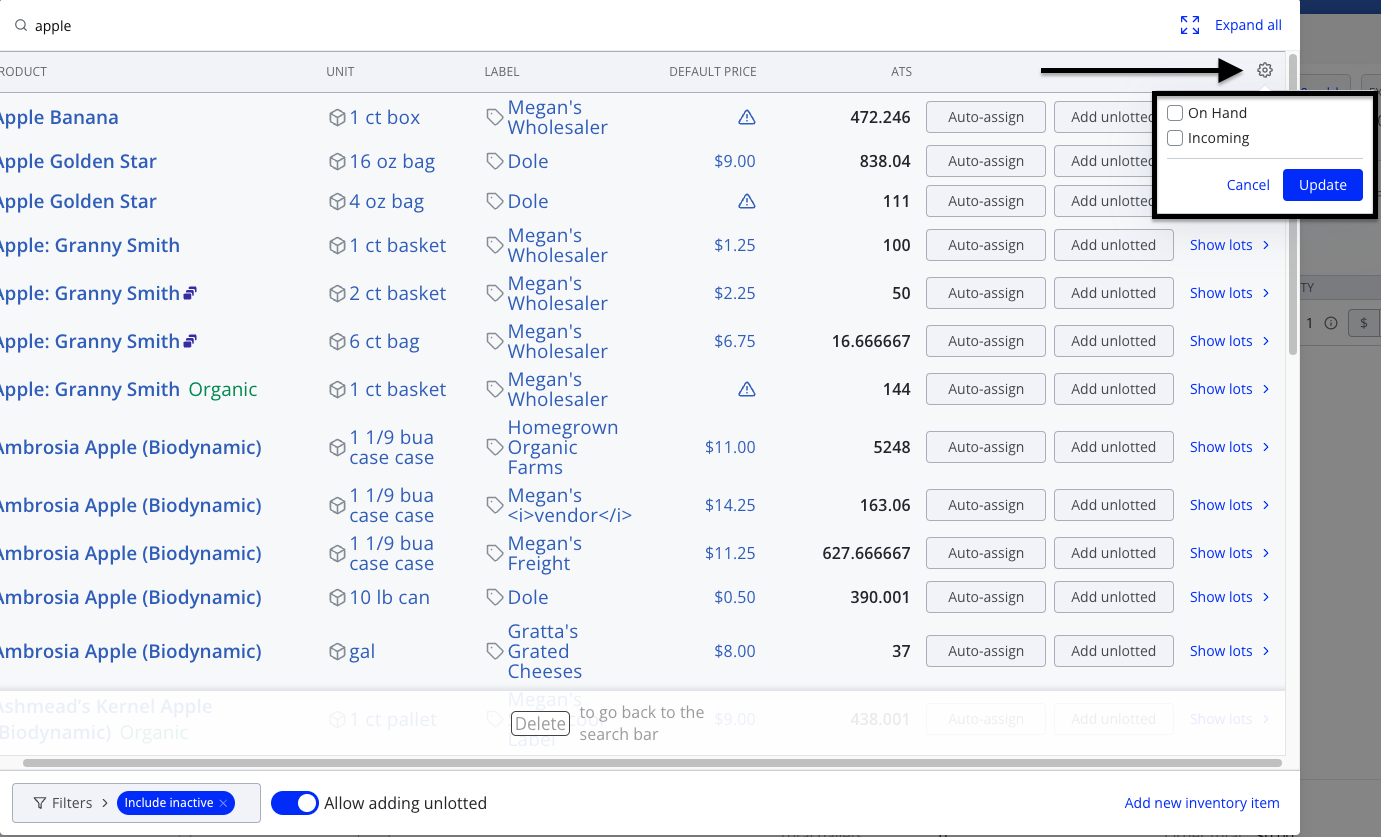Click the Expand all link

click(x=1248, y=25)
